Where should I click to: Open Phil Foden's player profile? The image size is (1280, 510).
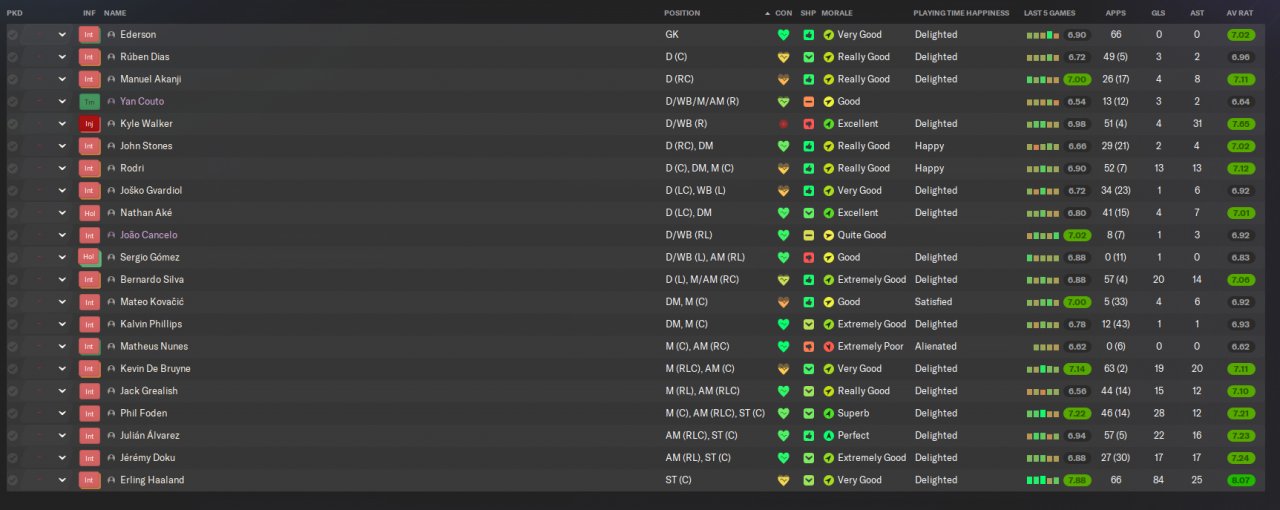(x=143, y=413)
